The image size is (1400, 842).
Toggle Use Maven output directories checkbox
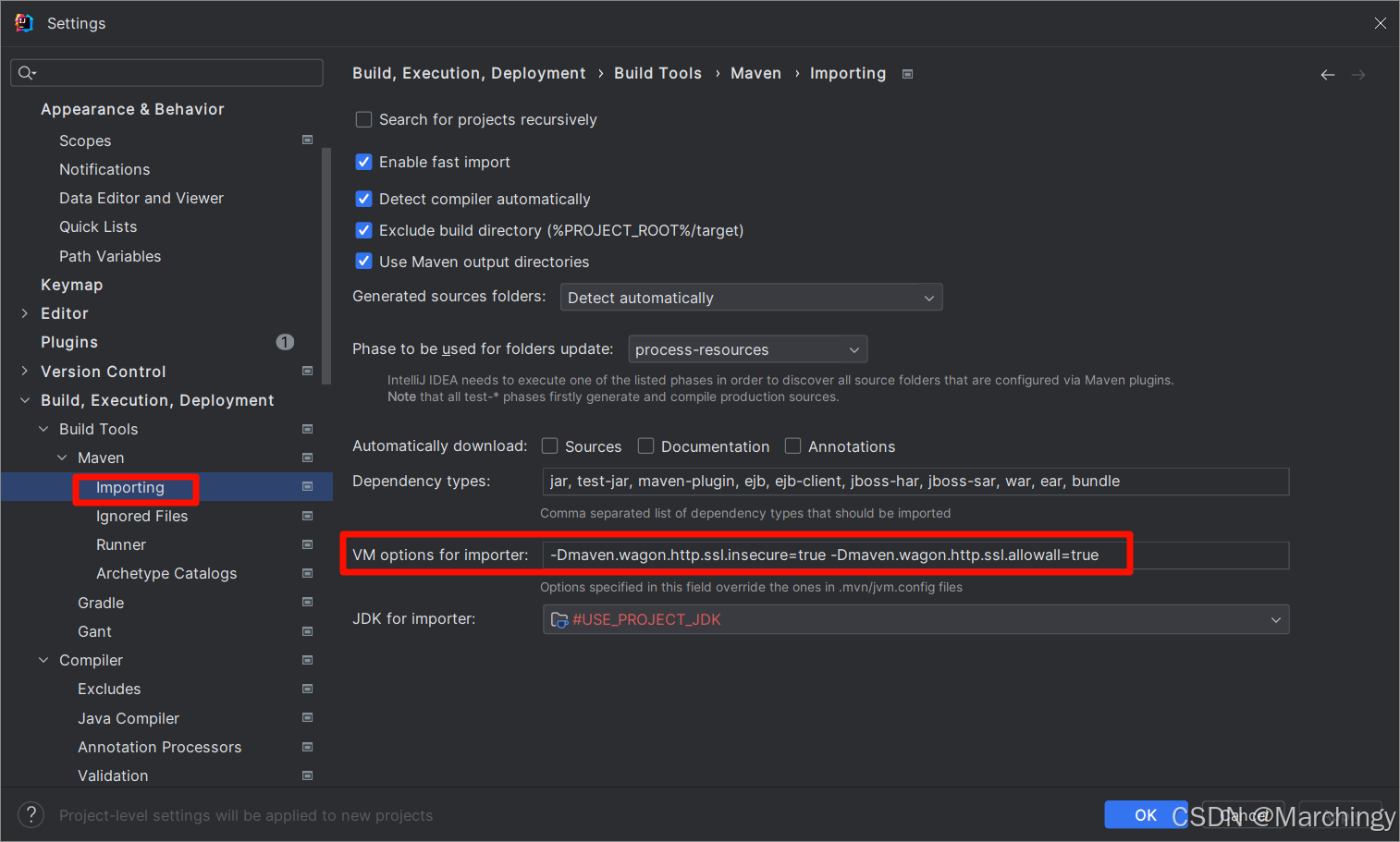[x=364, y=262]
